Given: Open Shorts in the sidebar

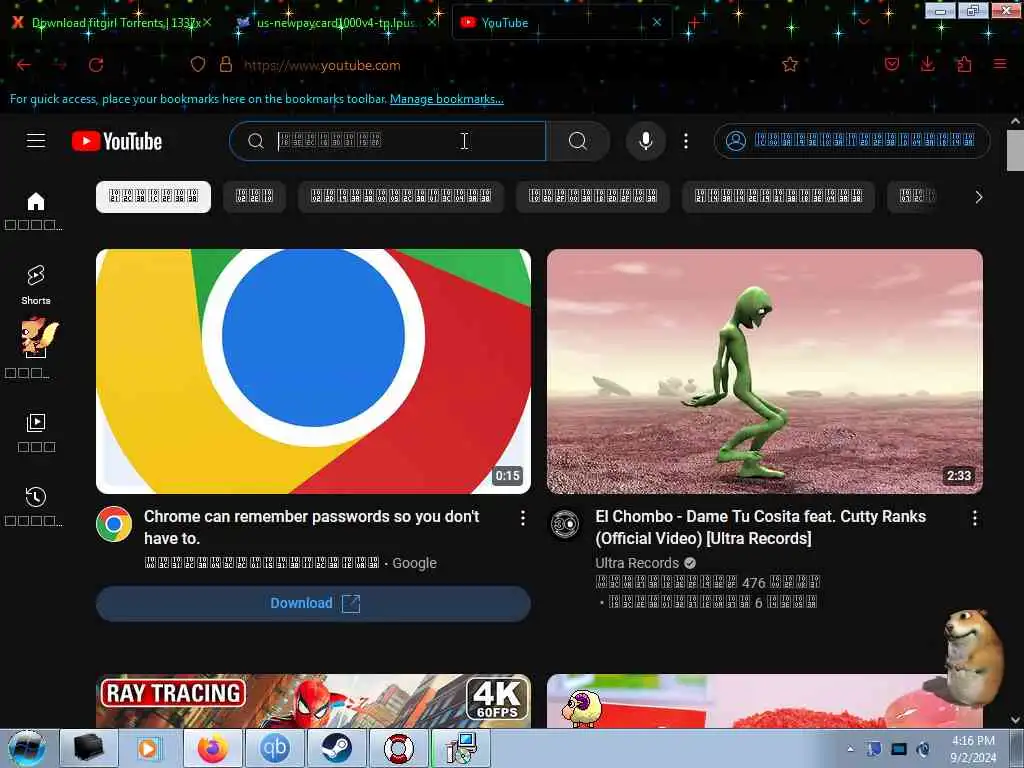Looking at the screenshot, I should tap(36, 285).
